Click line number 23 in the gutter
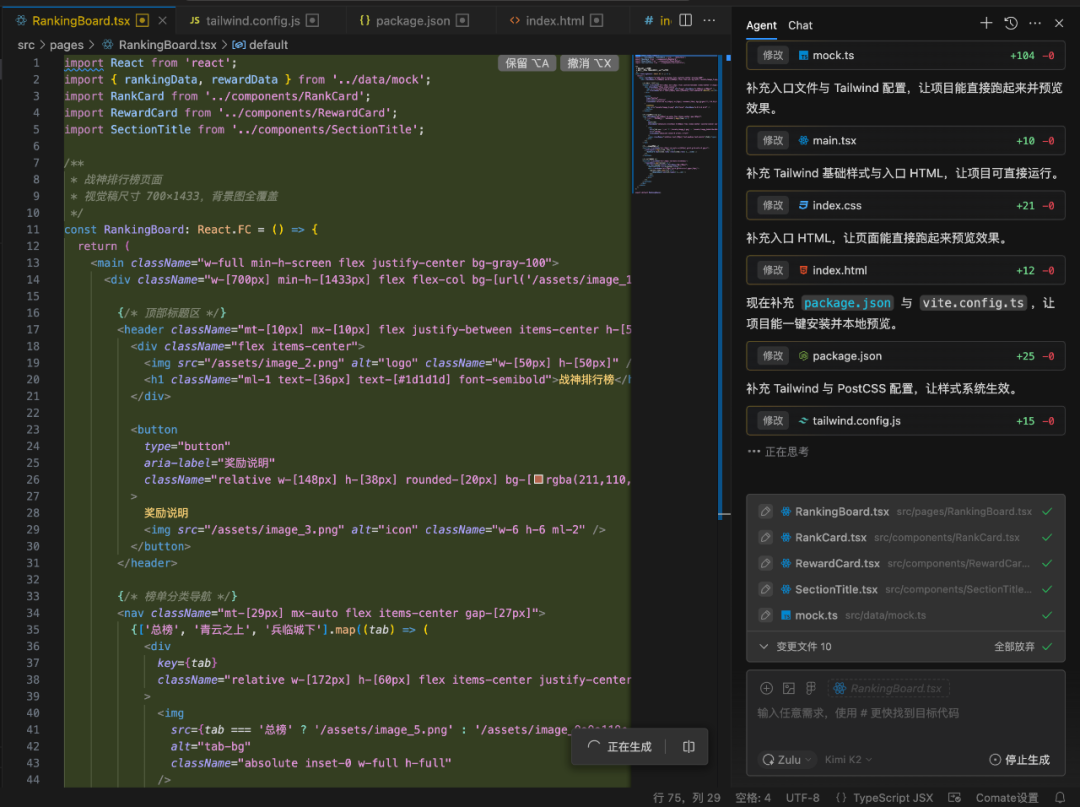The width and height of the screenshot is (1080, 807). [x=33, y=430]
